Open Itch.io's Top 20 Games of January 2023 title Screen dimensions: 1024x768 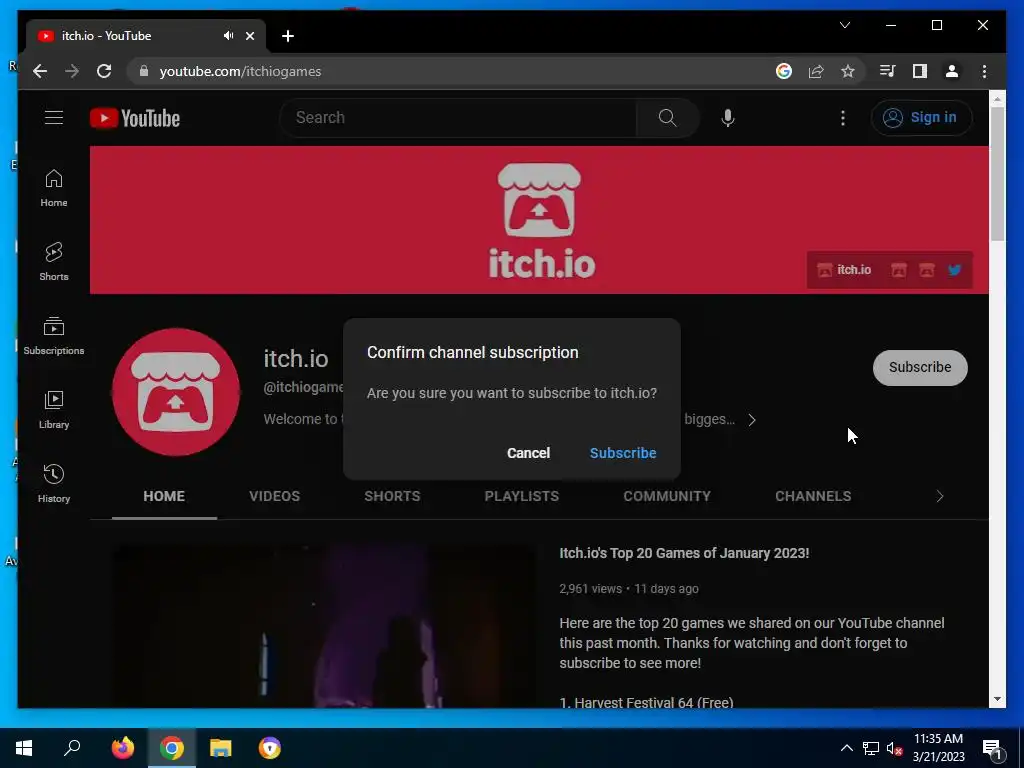click(684, 553)
